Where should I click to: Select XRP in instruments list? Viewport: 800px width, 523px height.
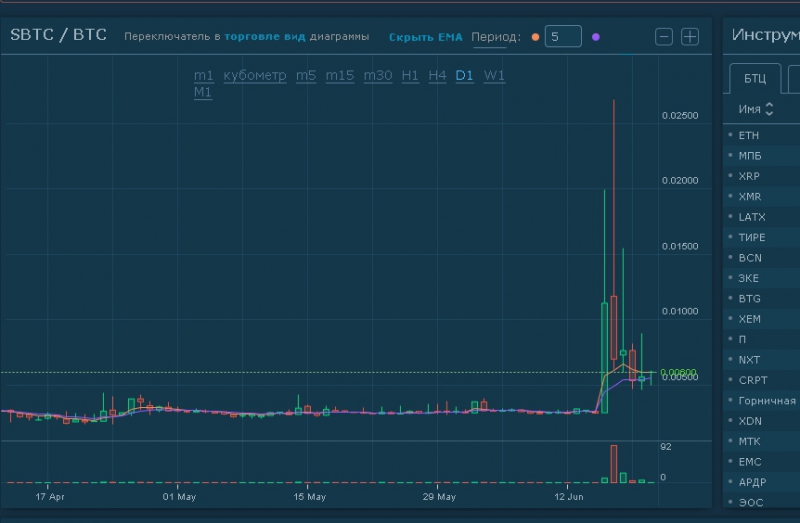(x=762, y=176)
